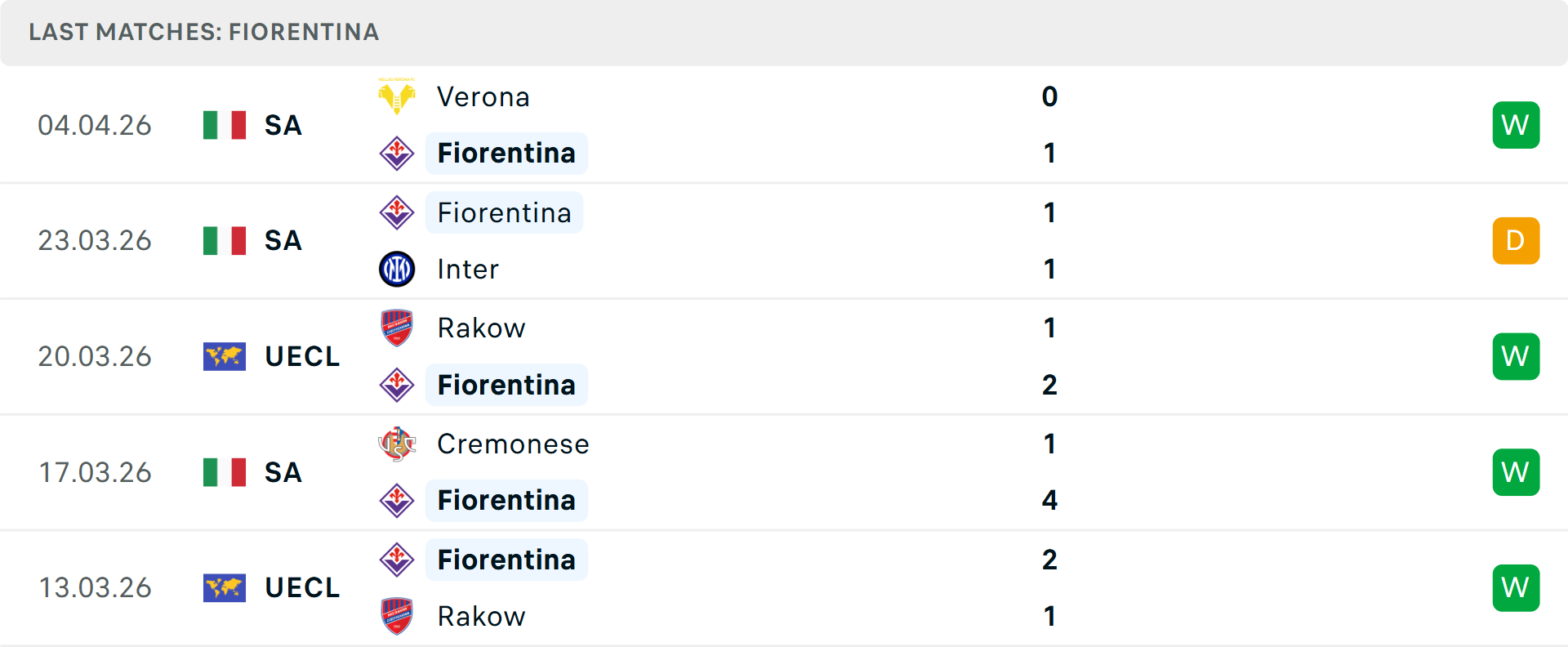The height and width of the screenshot is (647, 1568).
Task: Select the SA competition label on 17.03.26
Action: tap(283, 471)
